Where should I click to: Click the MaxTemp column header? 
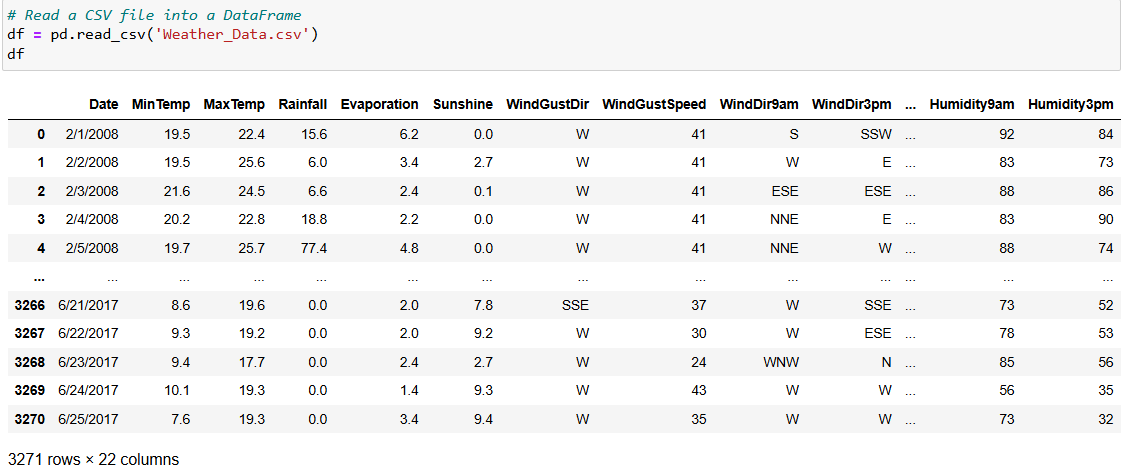(234, 104)
